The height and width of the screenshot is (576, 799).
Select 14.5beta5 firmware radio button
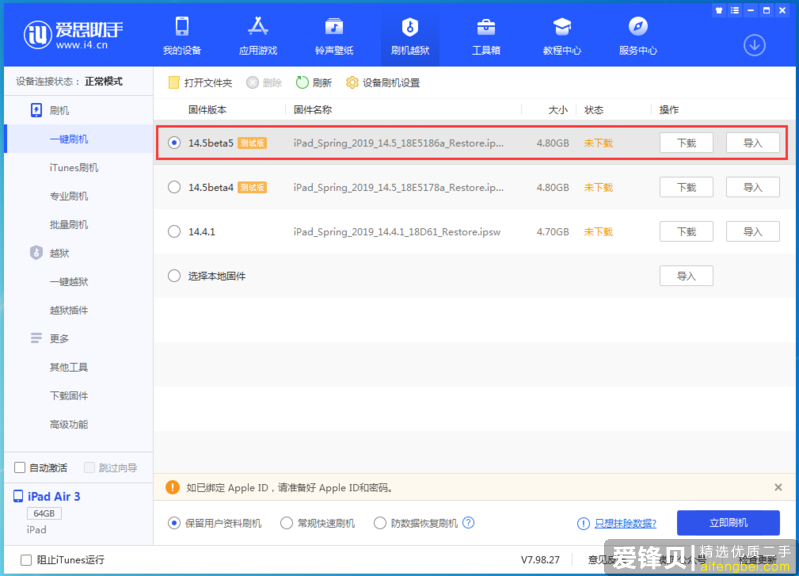(174, 143)
